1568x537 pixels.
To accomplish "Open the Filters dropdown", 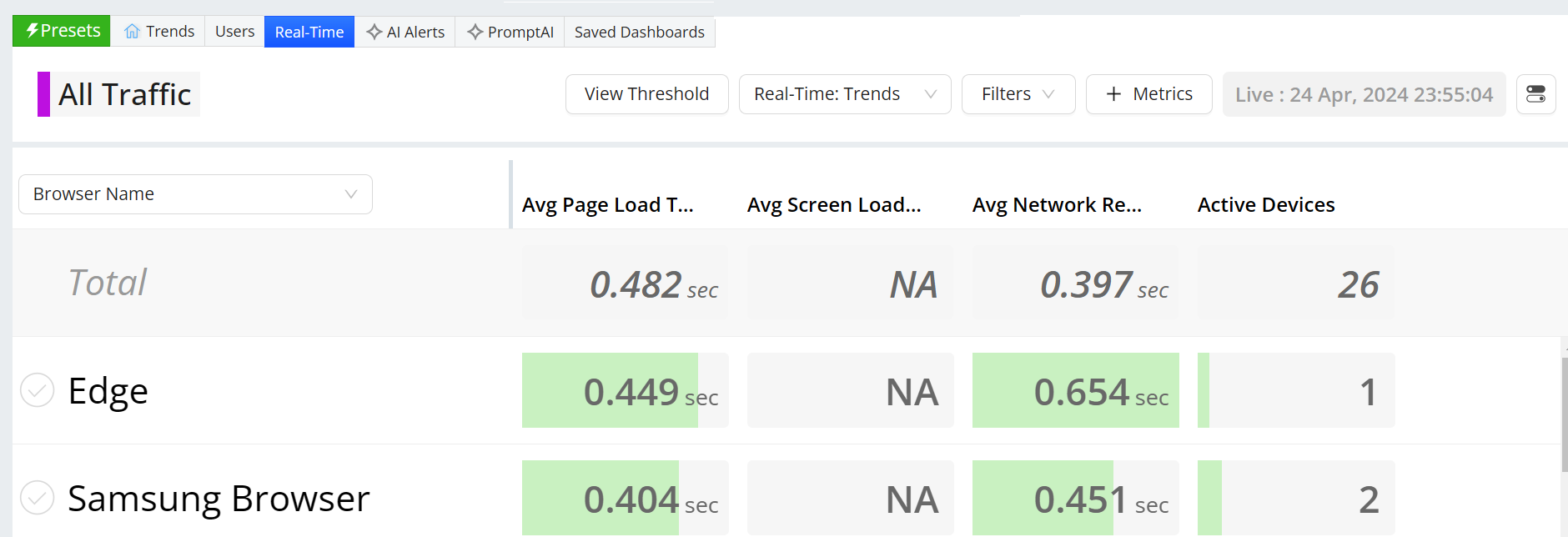I will [x=1018, y=94].
